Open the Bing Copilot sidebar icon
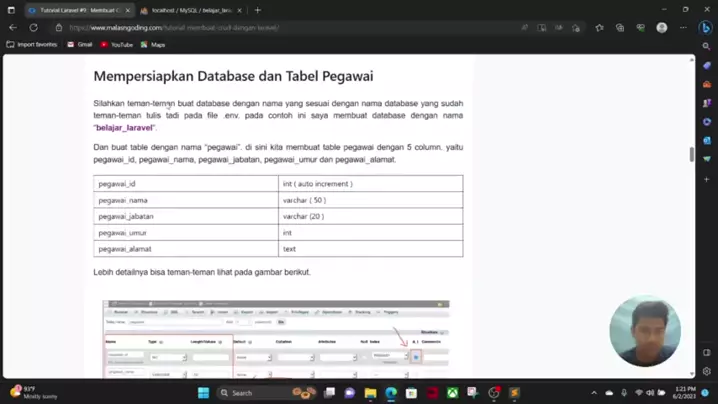 coord(706,28)
